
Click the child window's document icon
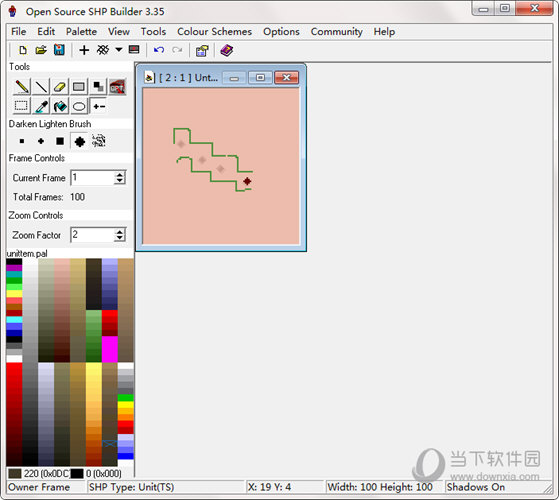coord(149,77)
